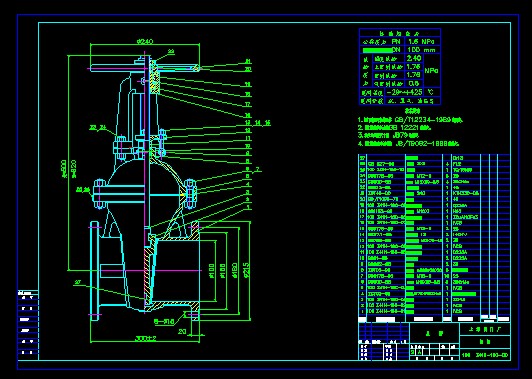Select the 12 14 15 balloon label
The width and height of the screenshot is (532, 379).
258,123
